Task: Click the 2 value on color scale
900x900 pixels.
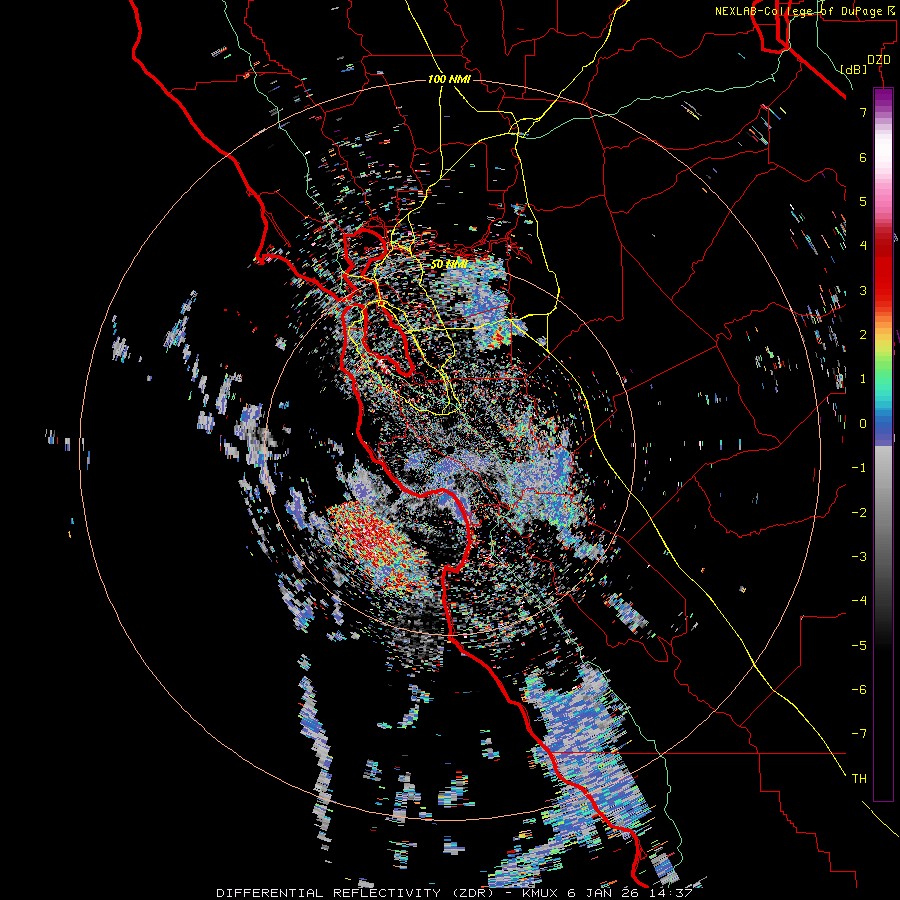Action: pyautogui.click(x=863, y=335)
